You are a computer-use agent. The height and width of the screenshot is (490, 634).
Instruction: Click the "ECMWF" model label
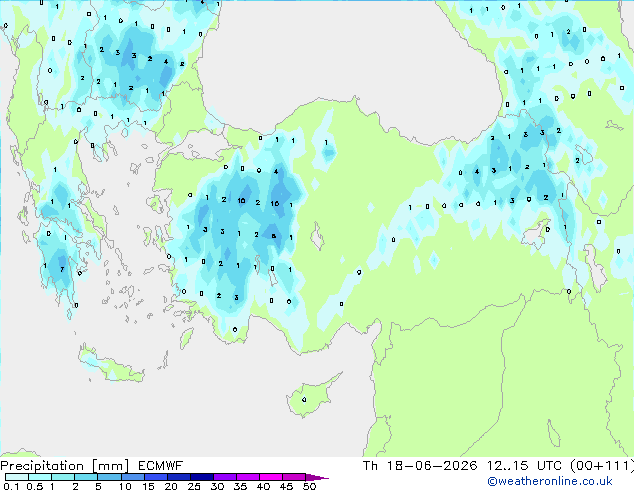click(x=161, y=466)
